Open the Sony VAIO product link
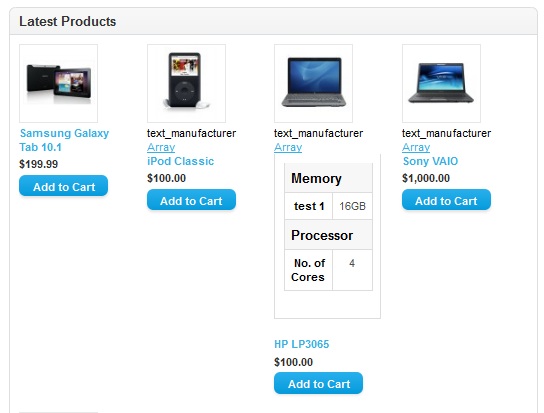544x413 pixels. coord(430,161)
